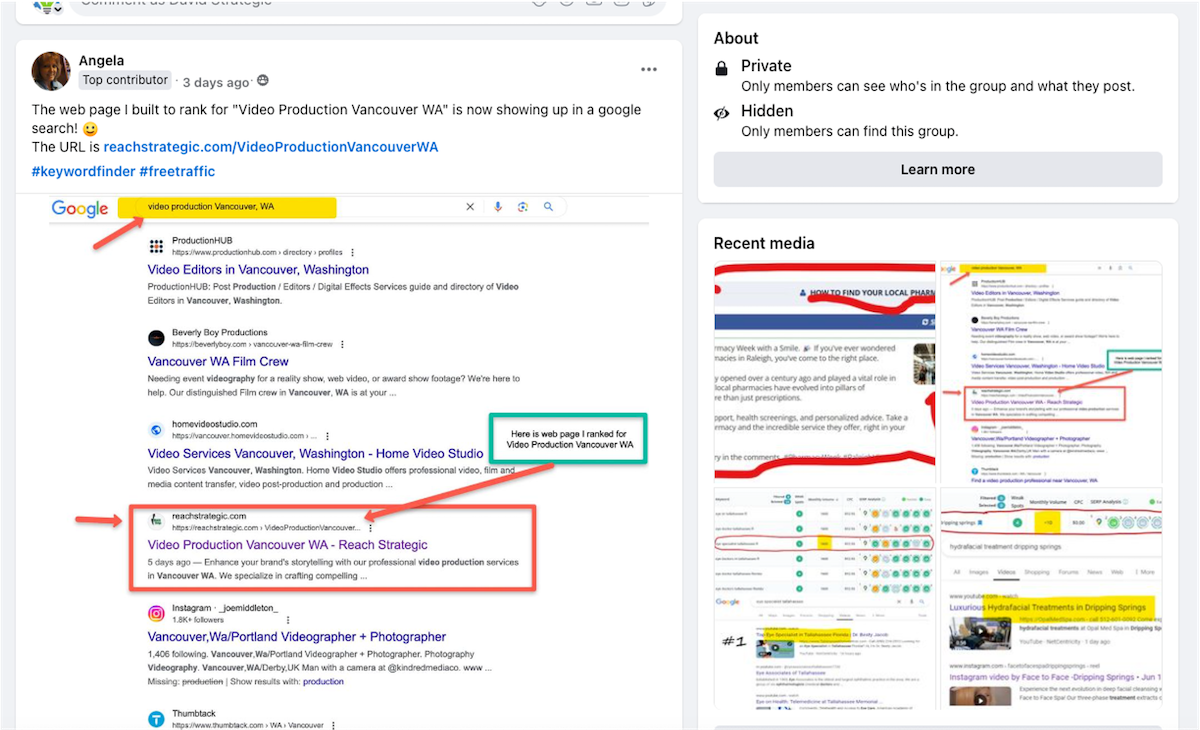Click the Top contributor badge
This screenshot has width=1200, height=730.
tap(125, 80)
